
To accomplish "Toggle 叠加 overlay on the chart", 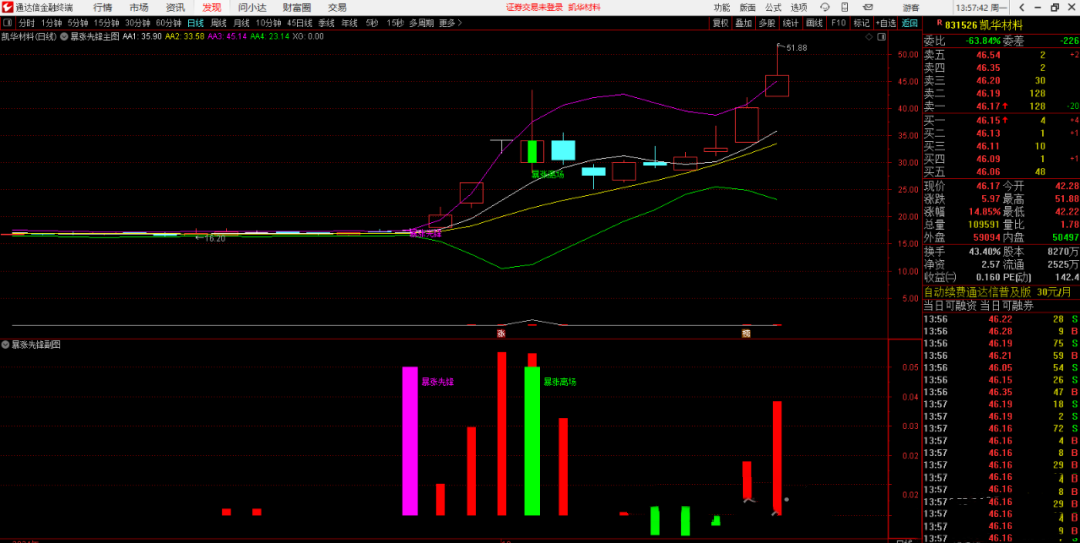I will [743, 22].
